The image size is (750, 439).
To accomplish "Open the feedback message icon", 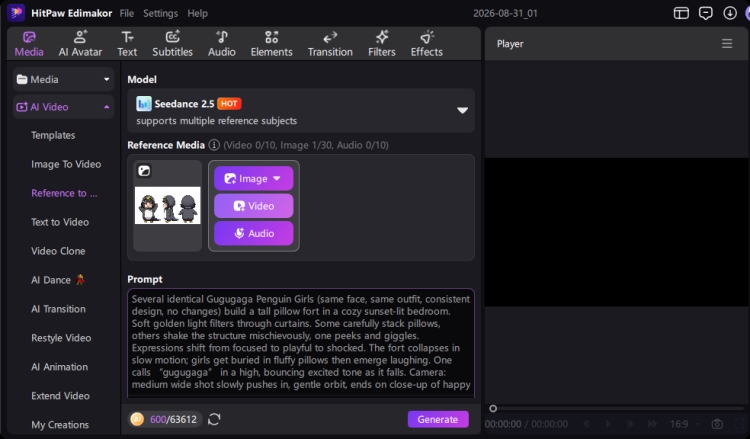I will [706, 13].
